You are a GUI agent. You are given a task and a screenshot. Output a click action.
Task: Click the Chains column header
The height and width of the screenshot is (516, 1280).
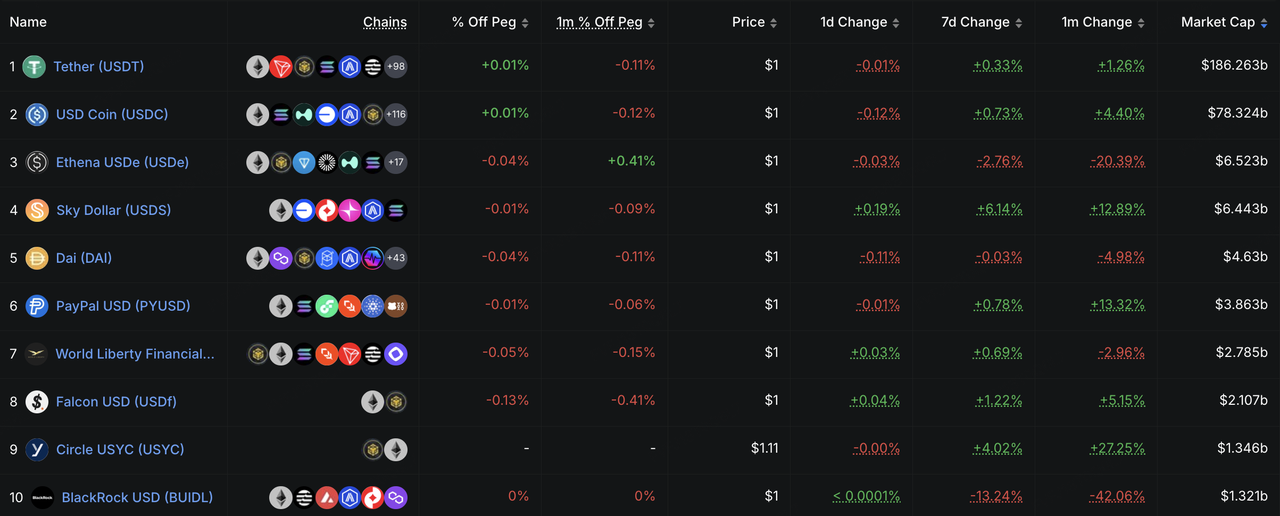point(385,22)
